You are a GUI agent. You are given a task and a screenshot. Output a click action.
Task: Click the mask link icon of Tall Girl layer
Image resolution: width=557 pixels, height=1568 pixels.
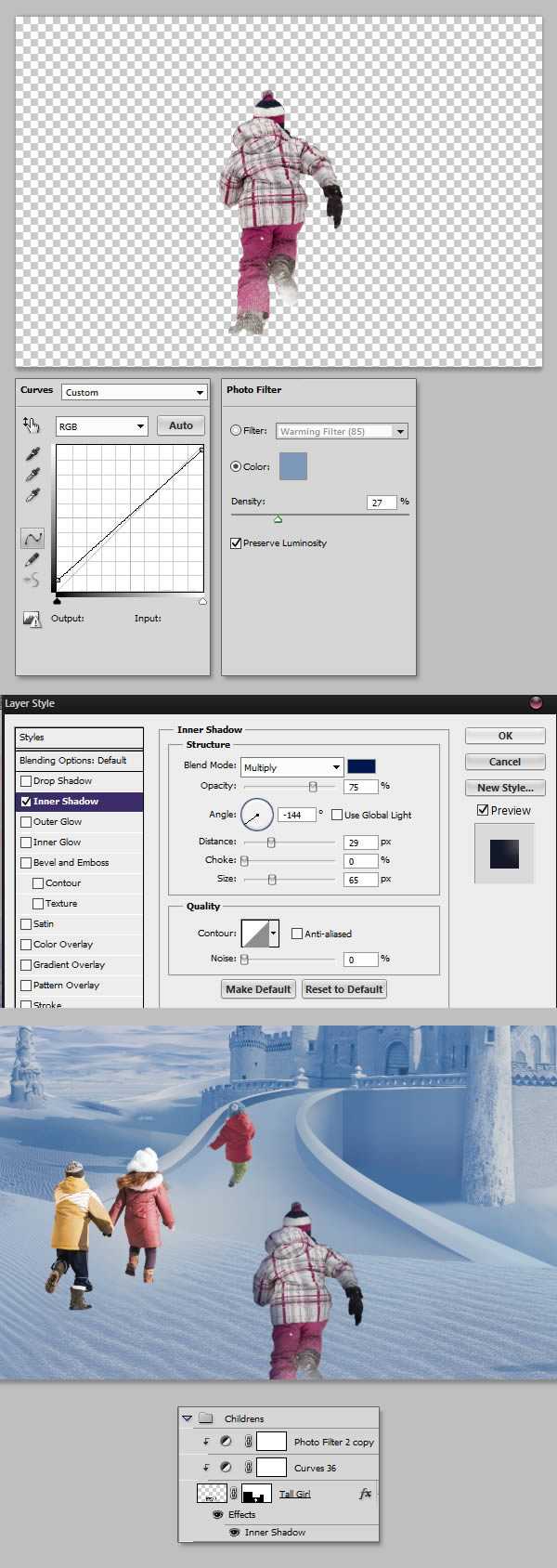point(234,1494)
